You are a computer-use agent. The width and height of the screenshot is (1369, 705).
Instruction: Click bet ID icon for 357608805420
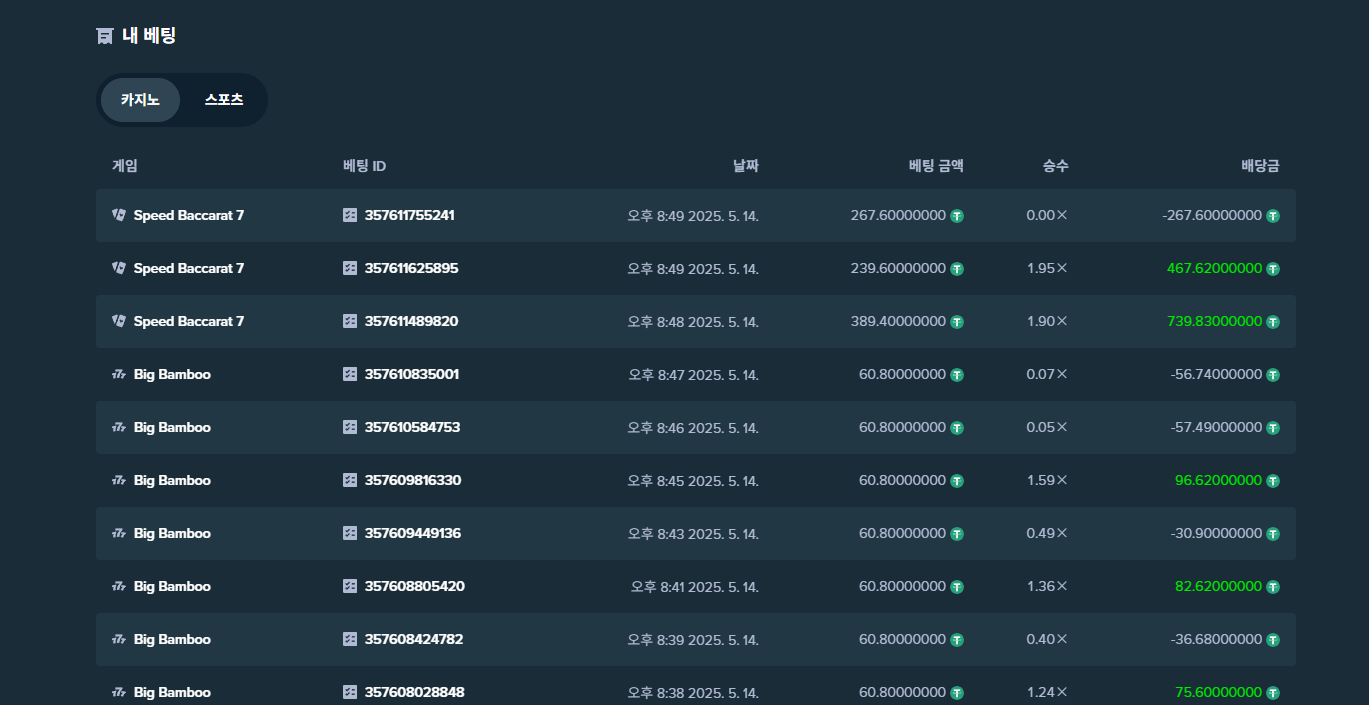click(350, 586)
